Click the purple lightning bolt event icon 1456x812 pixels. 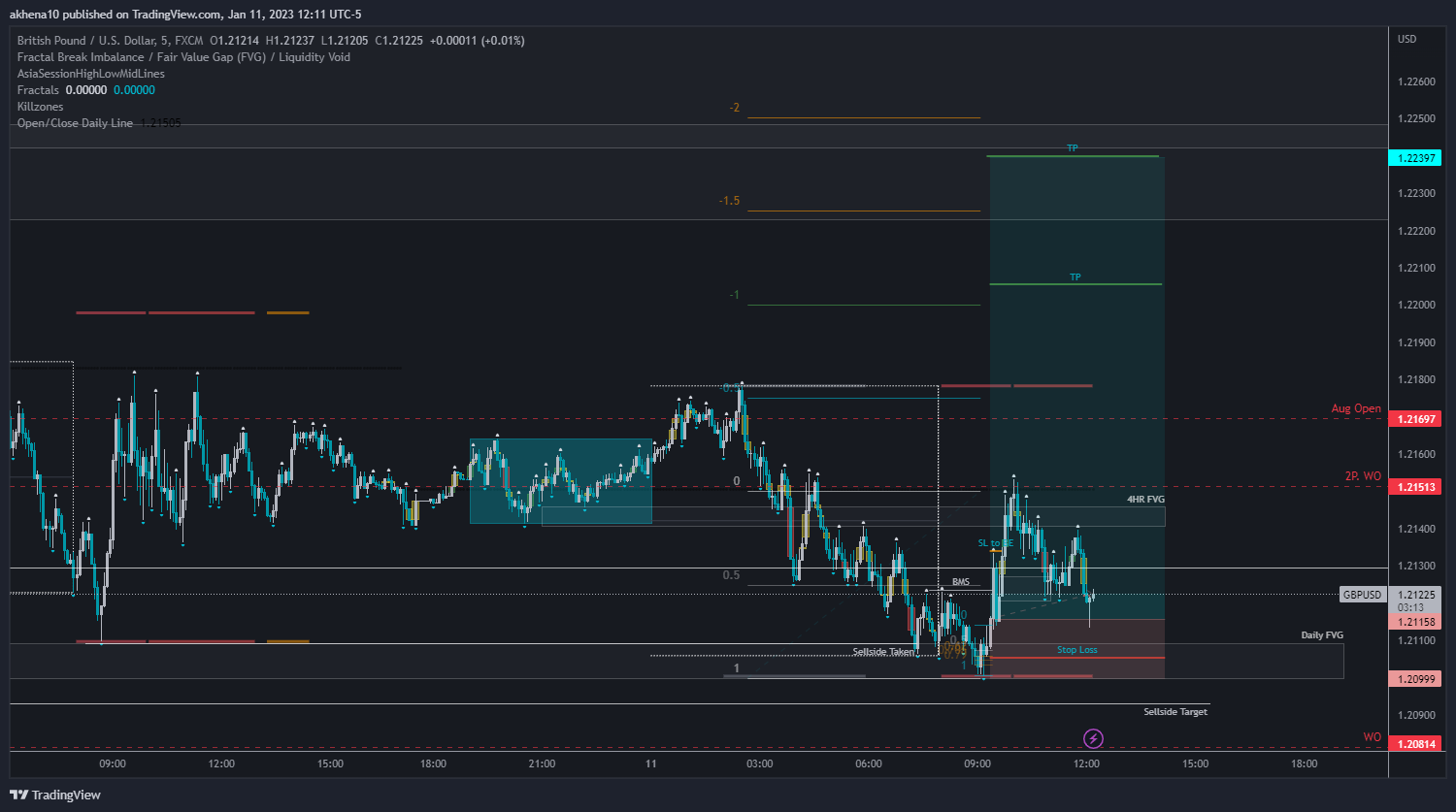(x=1093, y=739)
